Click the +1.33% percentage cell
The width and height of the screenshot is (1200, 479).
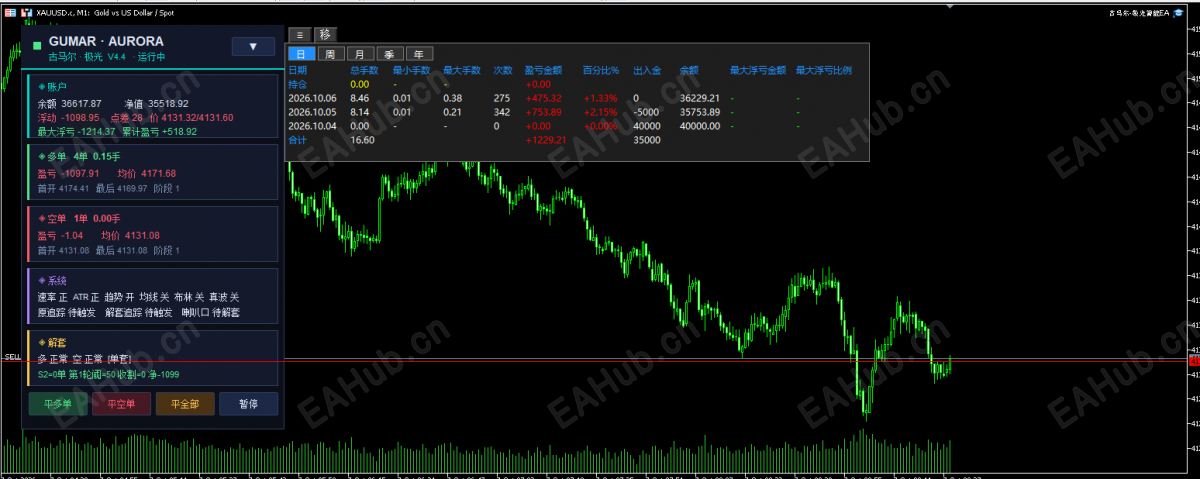click(x=600, y=98)
